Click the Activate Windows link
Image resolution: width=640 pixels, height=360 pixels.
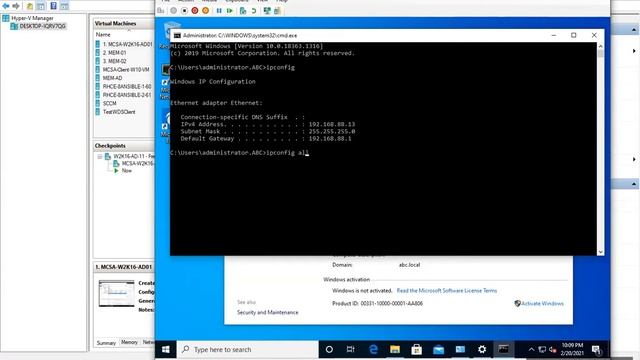[x=542, y=304]
